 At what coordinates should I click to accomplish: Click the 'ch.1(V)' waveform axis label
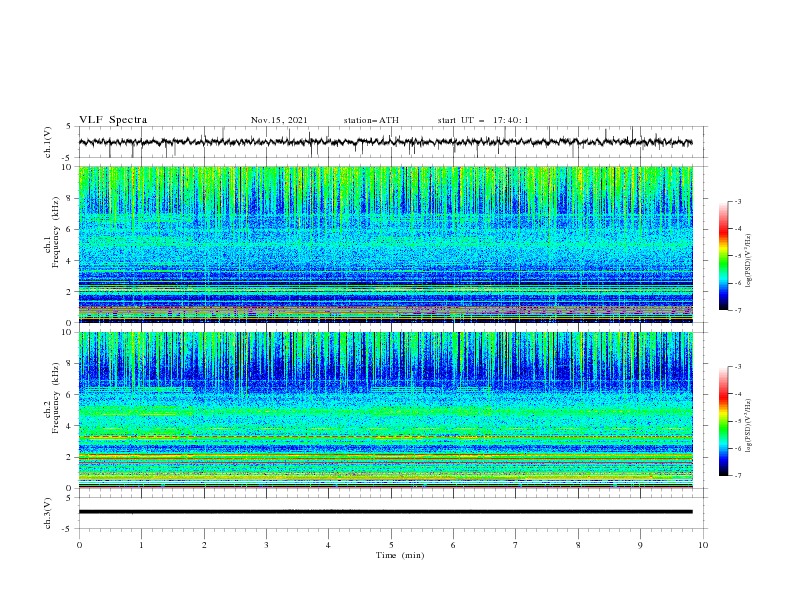[x=48, y=142]
